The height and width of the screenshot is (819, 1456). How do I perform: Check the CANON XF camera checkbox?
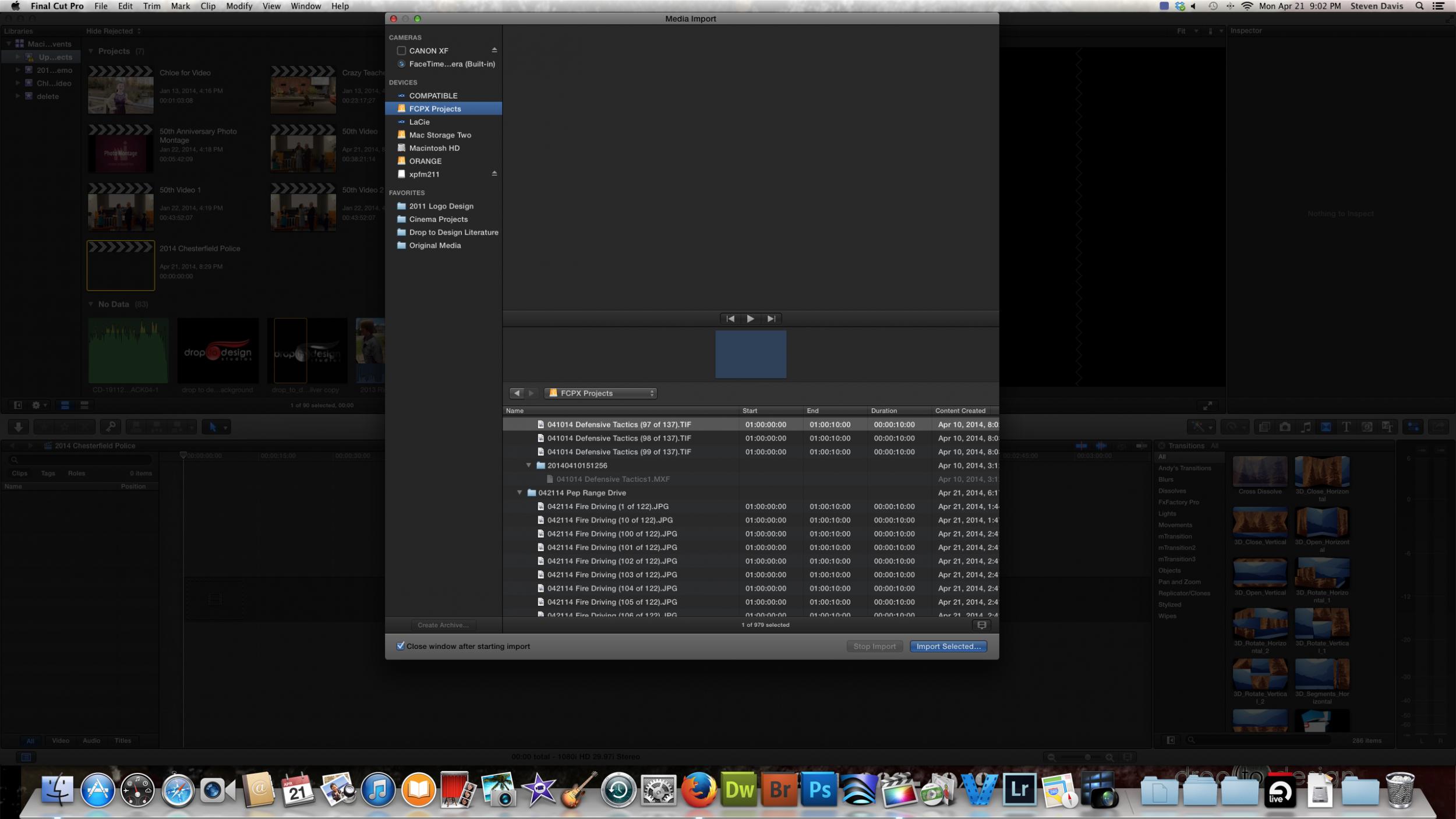[401, 51]
